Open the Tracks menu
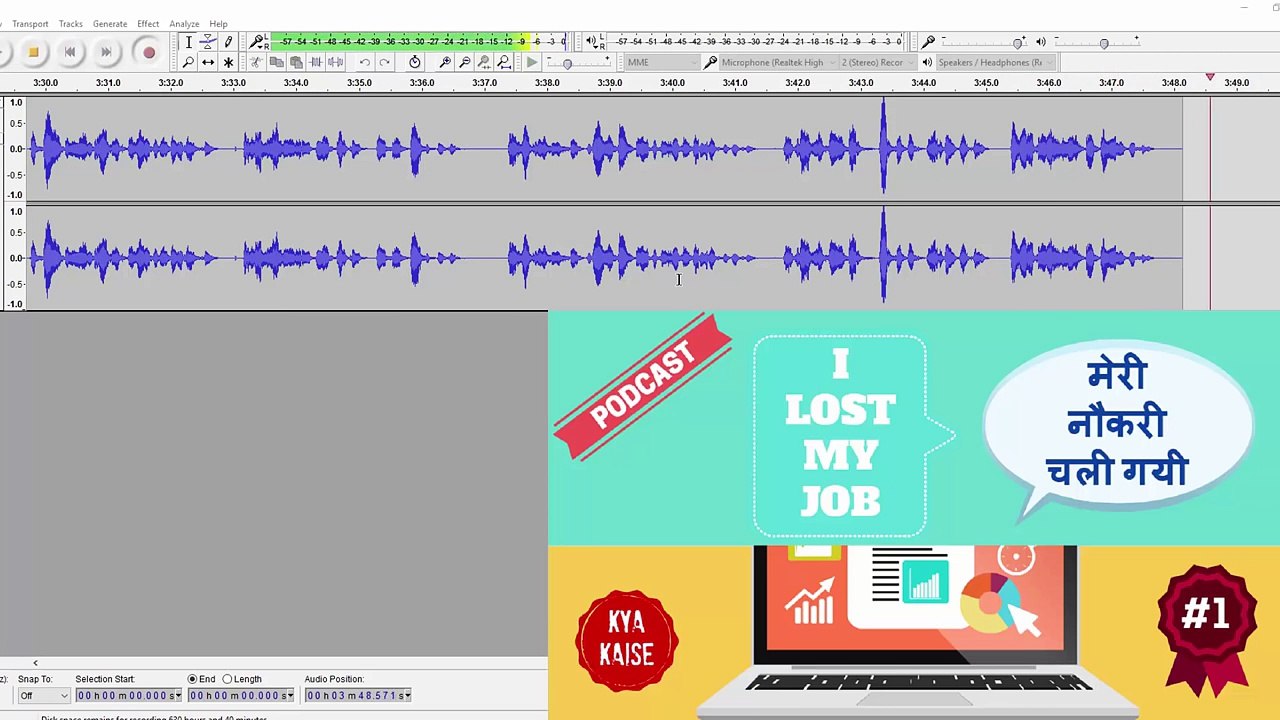 click(x=70, y=24)
